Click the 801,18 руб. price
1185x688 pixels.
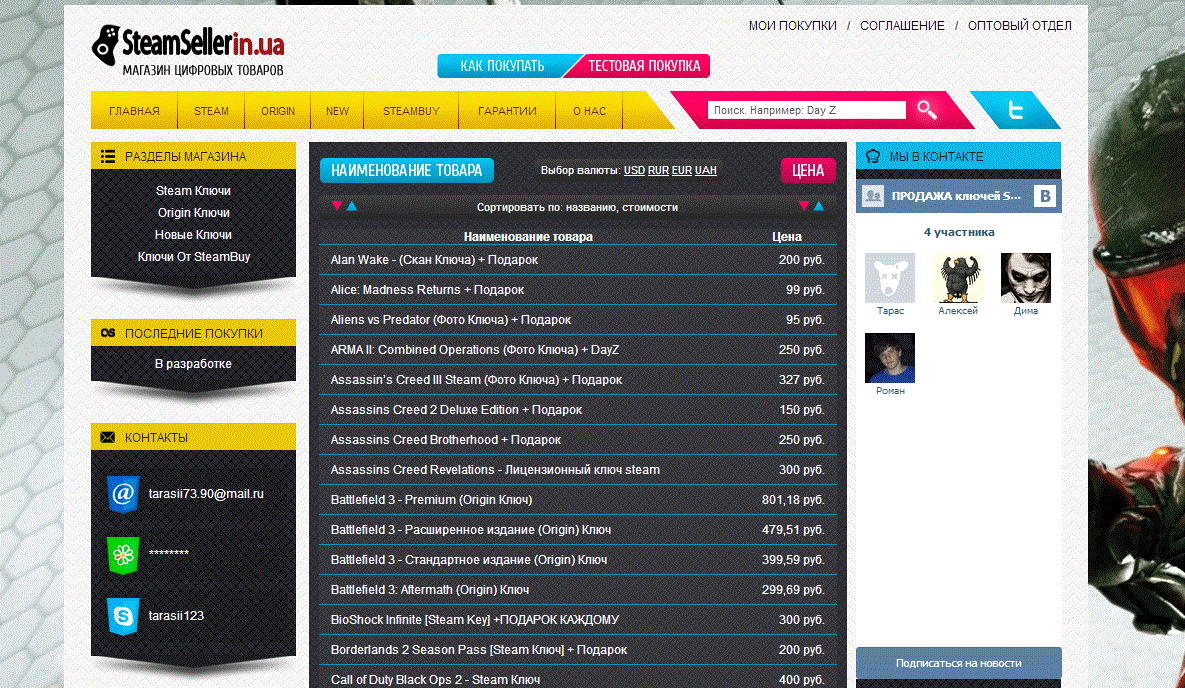click(793, 500)
